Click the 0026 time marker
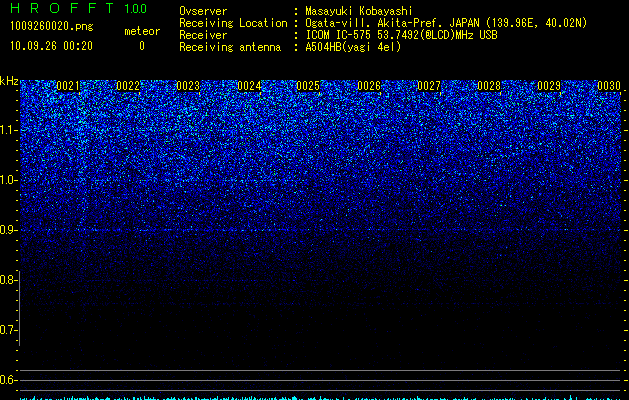 [369, 86]
